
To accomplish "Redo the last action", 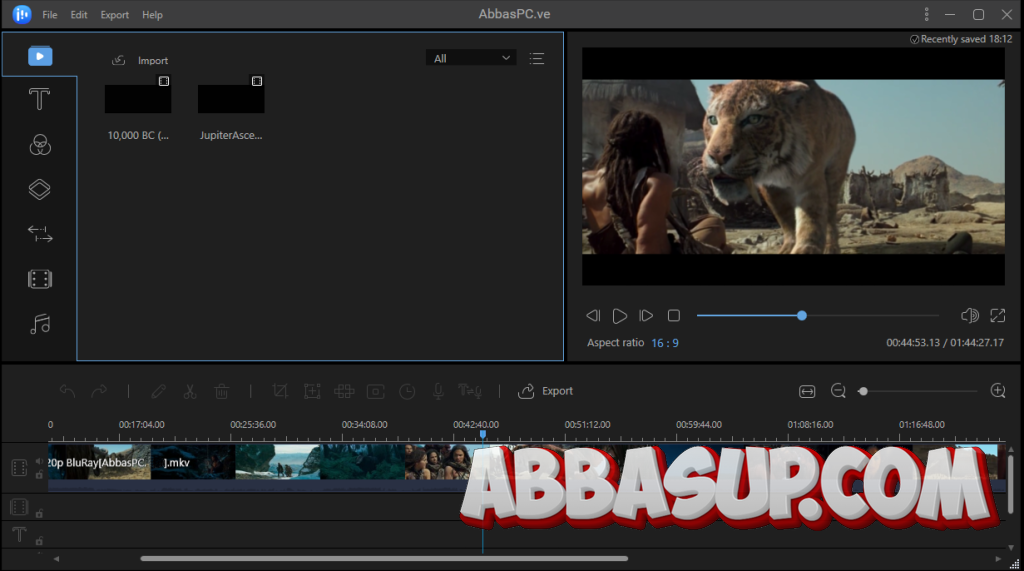I will [x=99, y=391].
